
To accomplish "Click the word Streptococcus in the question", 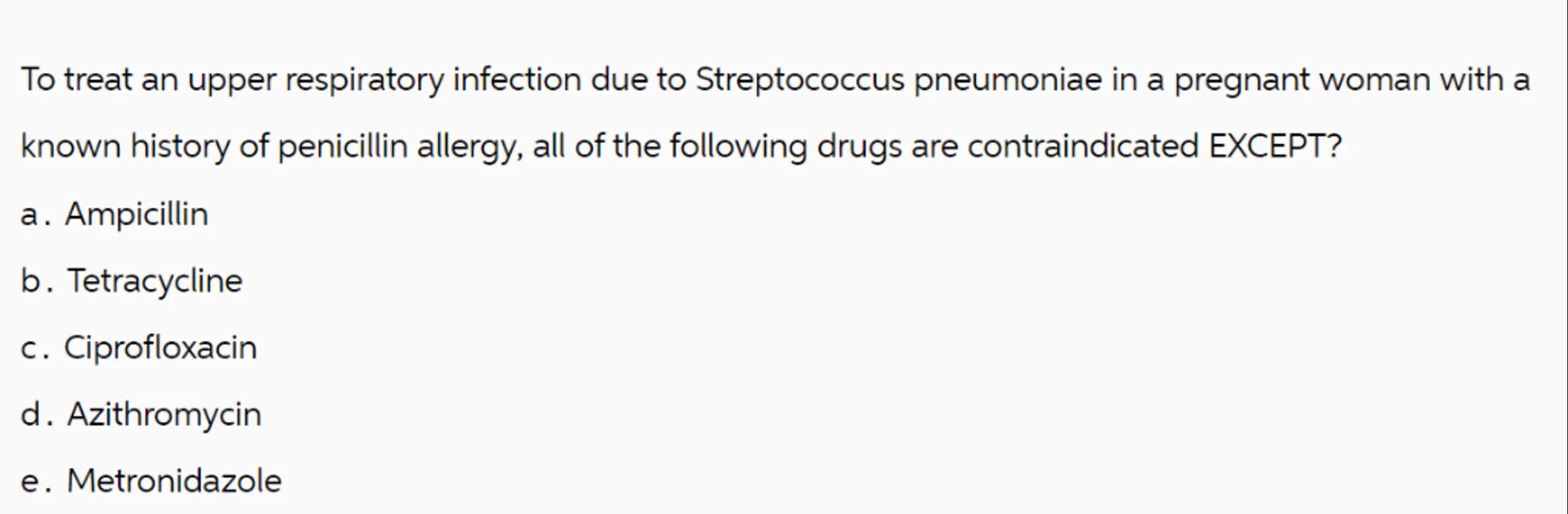I will pos(799,80).
